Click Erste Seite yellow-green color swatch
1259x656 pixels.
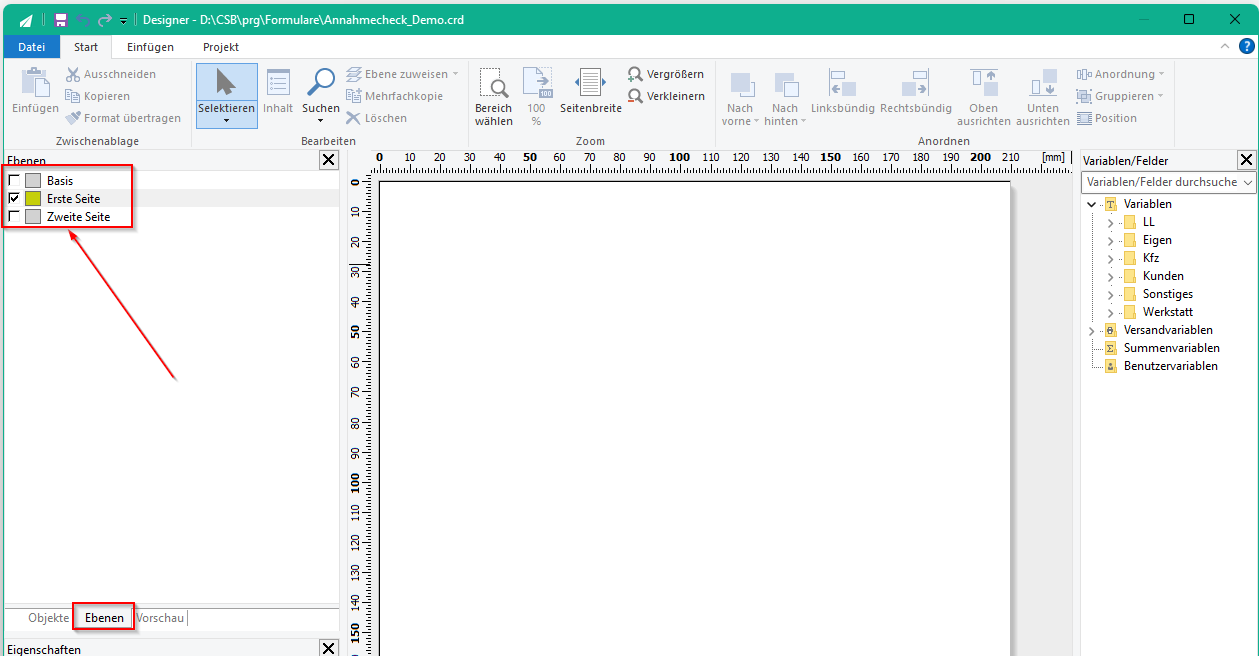click(33, 199)
